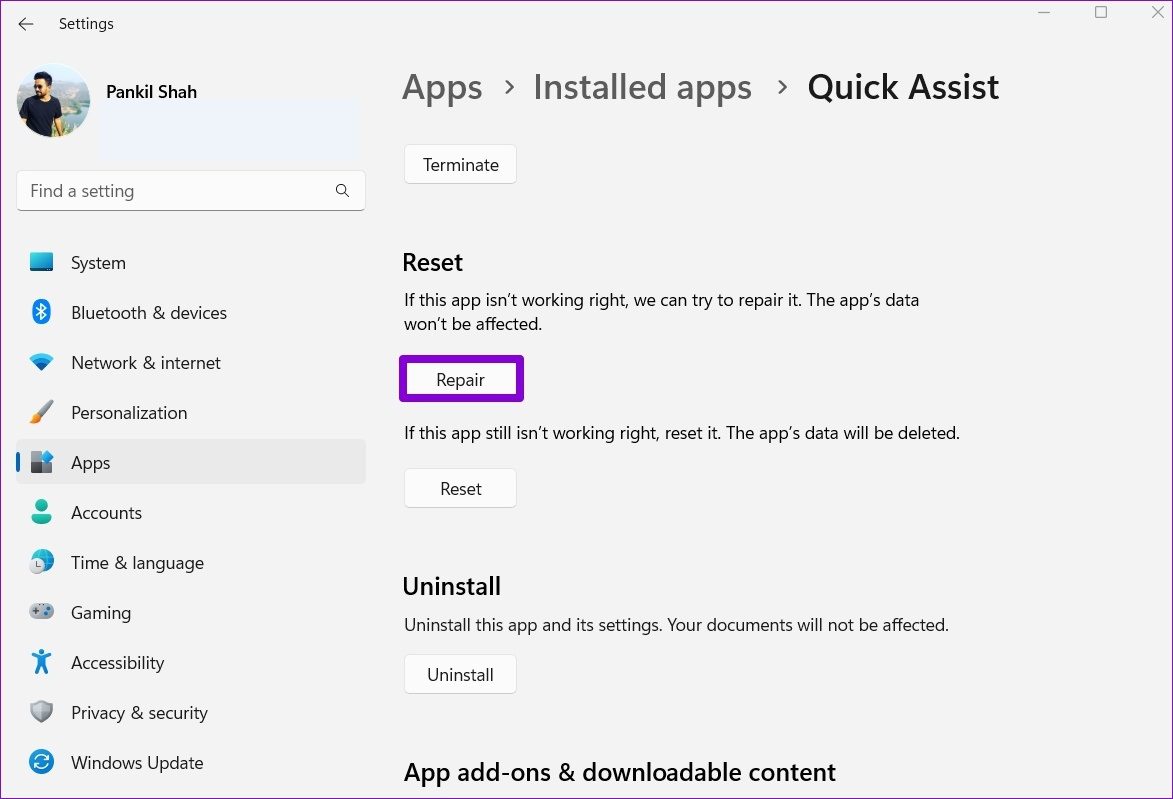This screenshot has width=1173, height=799.
Task: Click the Accounts person icon
Action: (41, 512)
